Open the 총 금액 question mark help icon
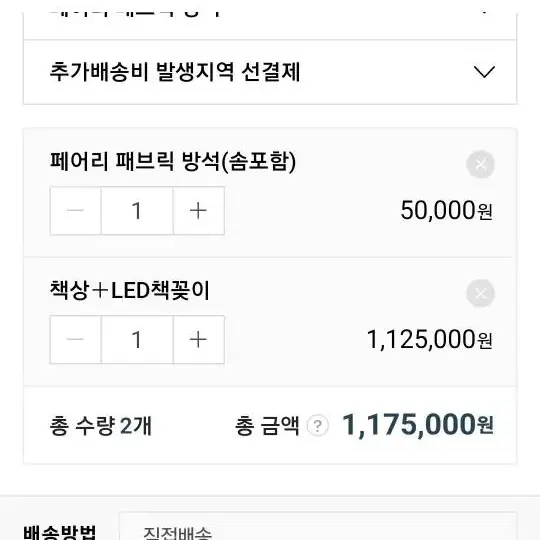This screenshot has height=540, width=540. coord(318,426)
